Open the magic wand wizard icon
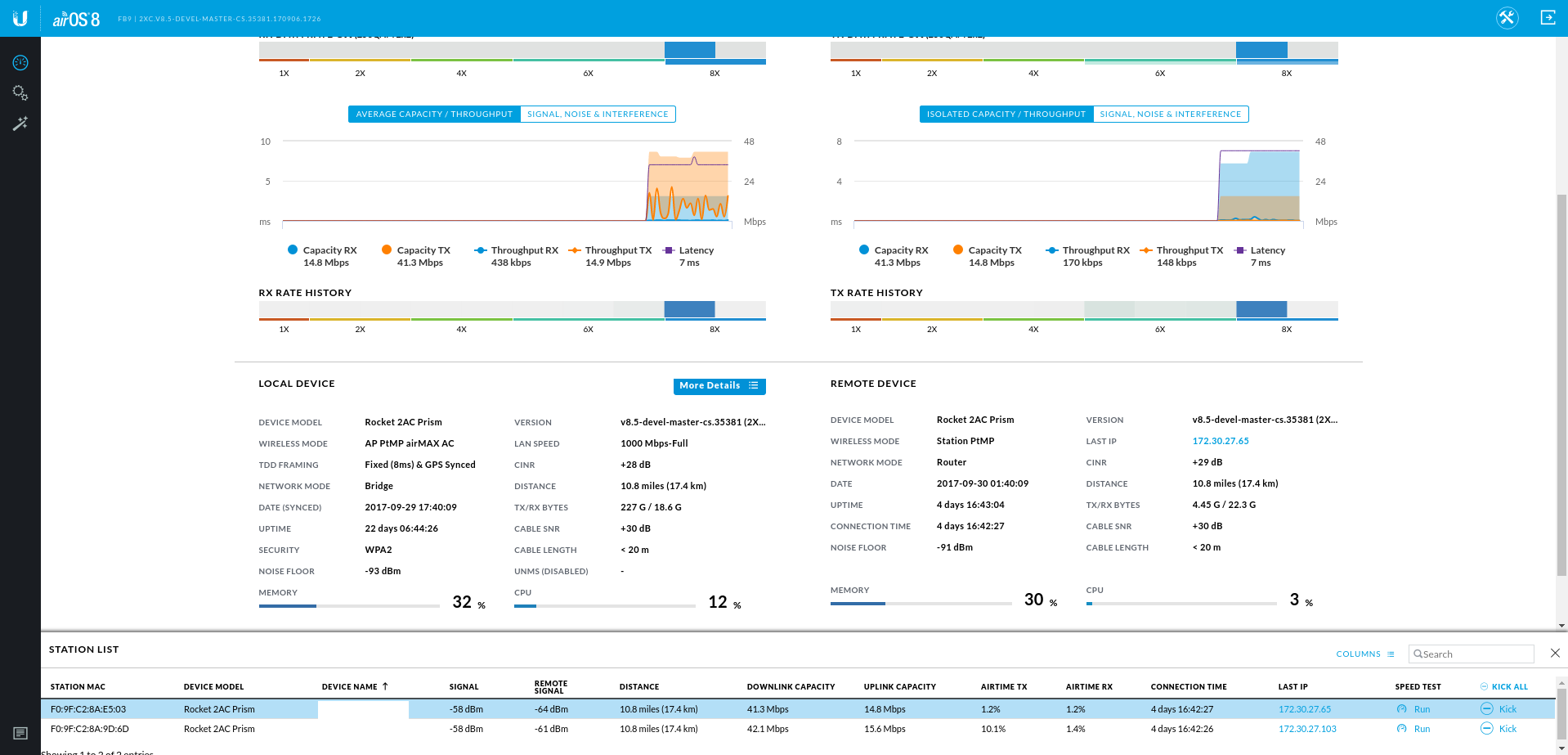This screenshot has width=1568, height=755. 20,124
